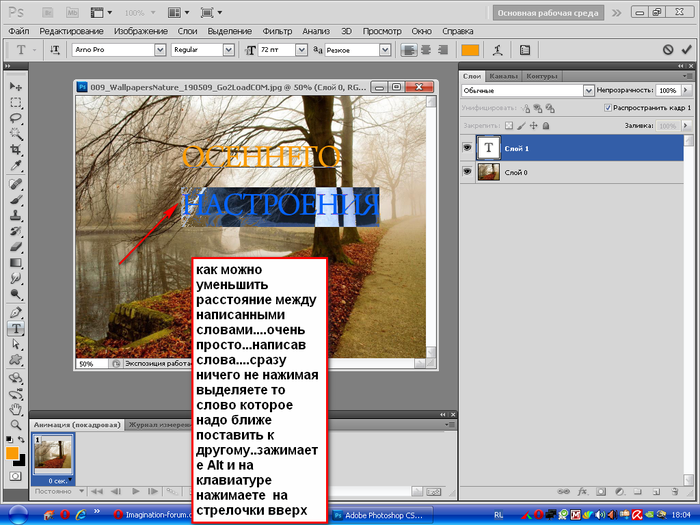Select the Слой 0 layer thumbnail
700x525 pixels.
(488, 172)
